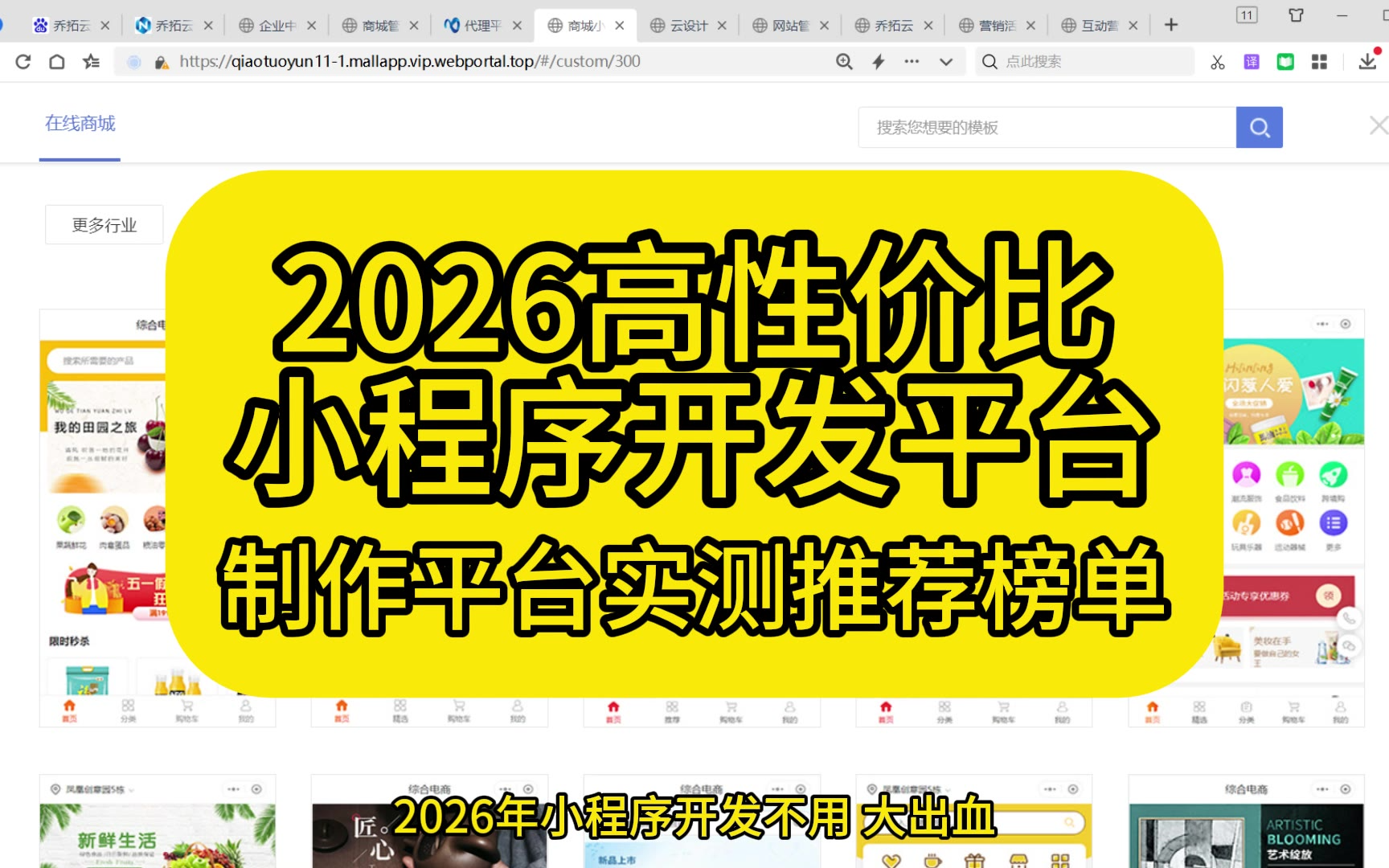Viewport: 1389px width, 868px height.
Task: Open the browser downloads icon
Action: [x=1367, y=61]
